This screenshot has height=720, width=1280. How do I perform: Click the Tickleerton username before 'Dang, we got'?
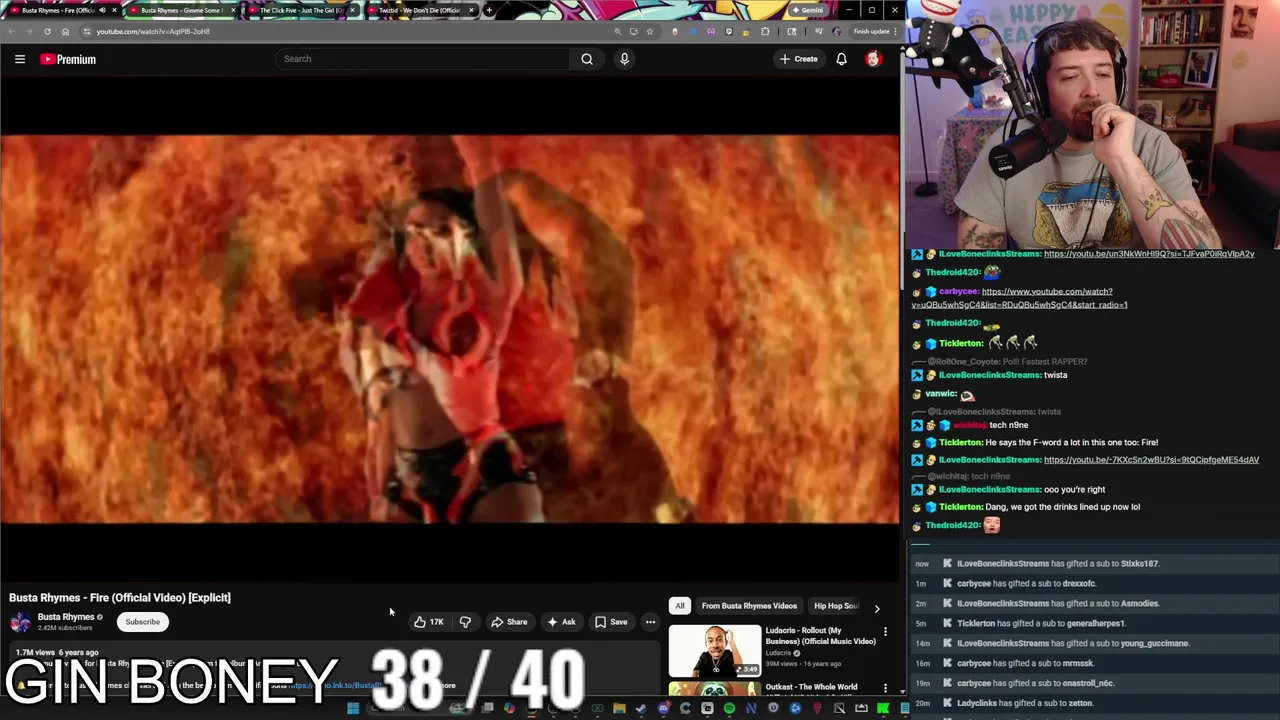point(960,507)
